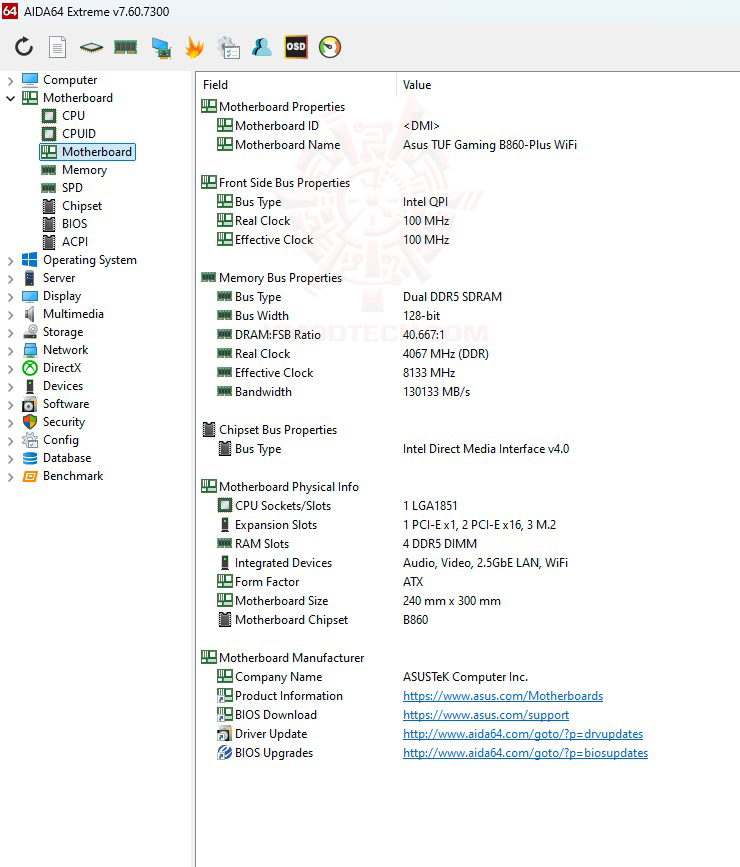740x867 pixels.
Task: Click the Refresh toolbar icon
Action: 24,47
